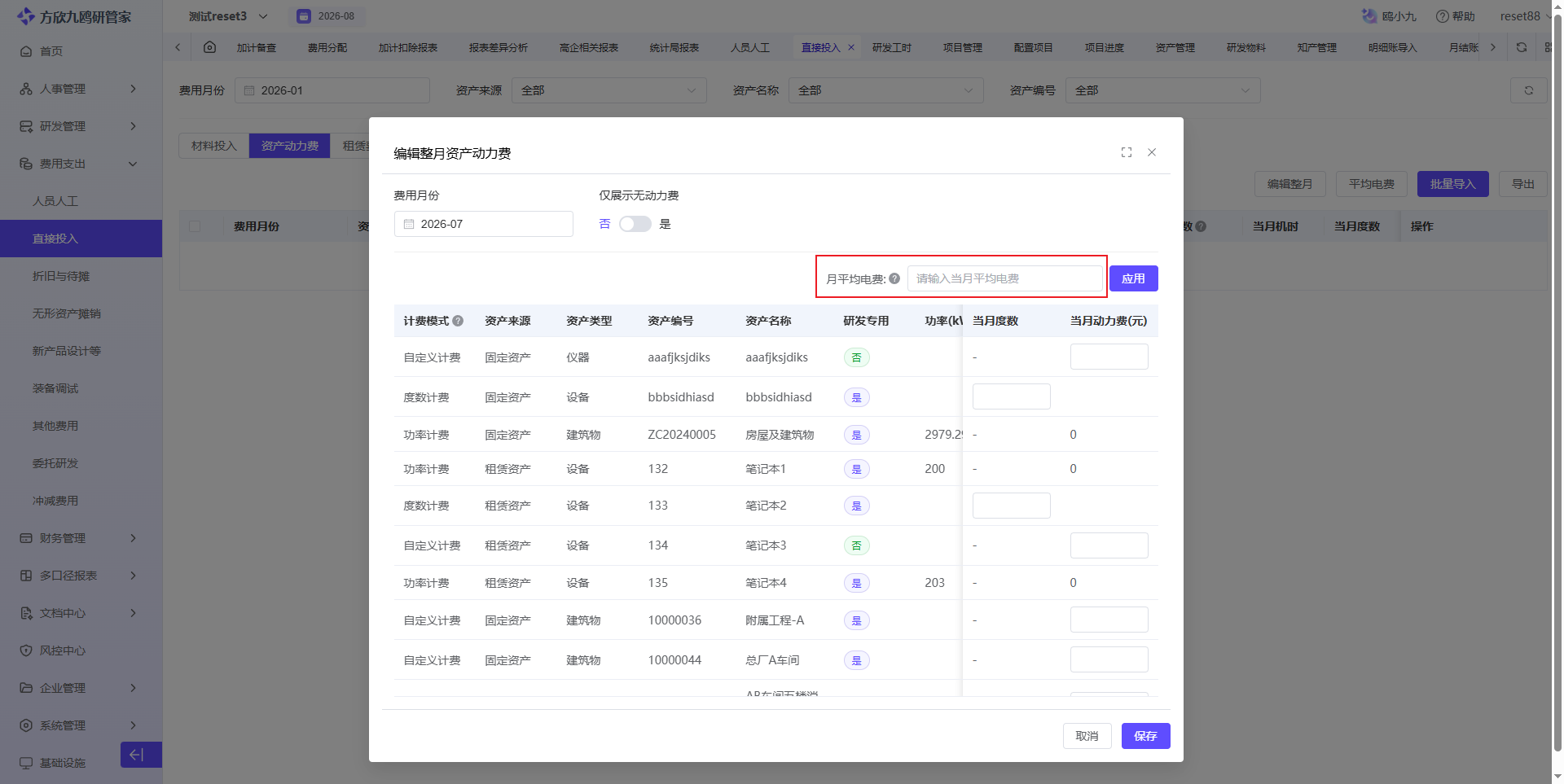Open 折旧与待摊 in the sidebar
This screenshot has width=1564, height=784.
81,276
